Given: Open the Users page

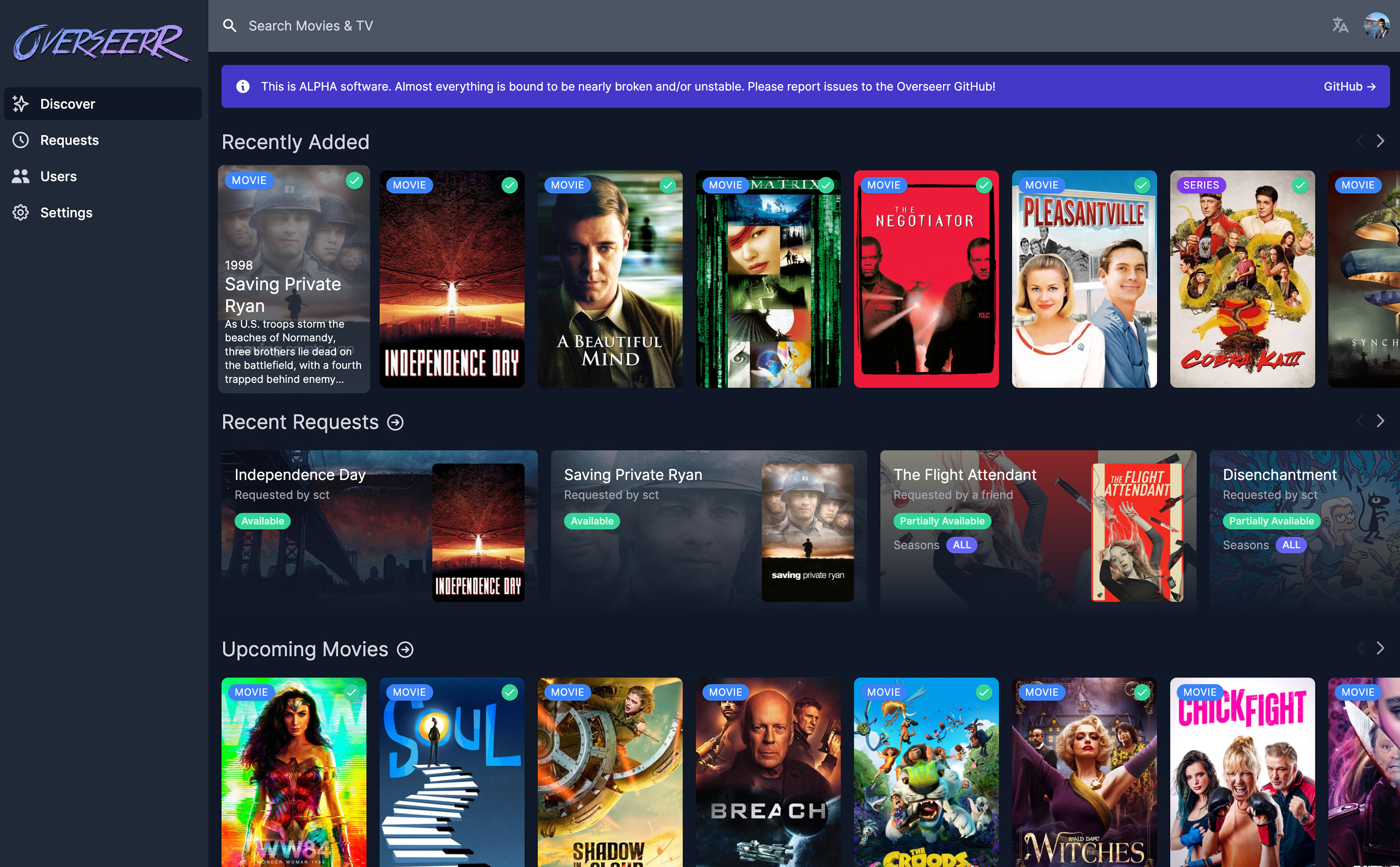Looking at the screenshot, I should (x=58, y=176).
